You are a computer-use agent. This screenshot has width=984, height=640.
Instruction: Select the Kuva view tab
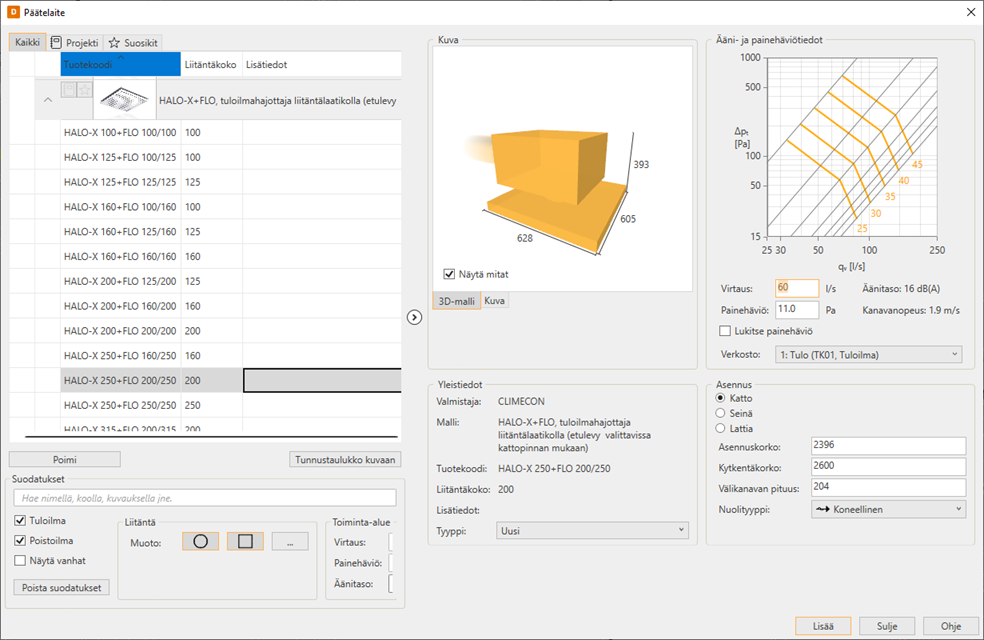495,301
